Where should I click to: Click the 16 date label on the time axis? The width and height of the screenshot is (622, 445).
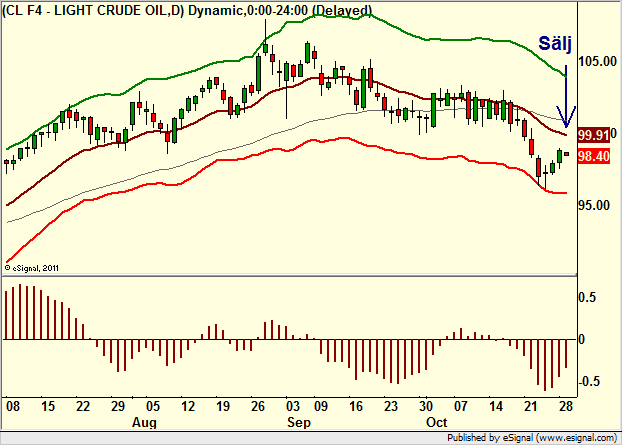(356, 407)
